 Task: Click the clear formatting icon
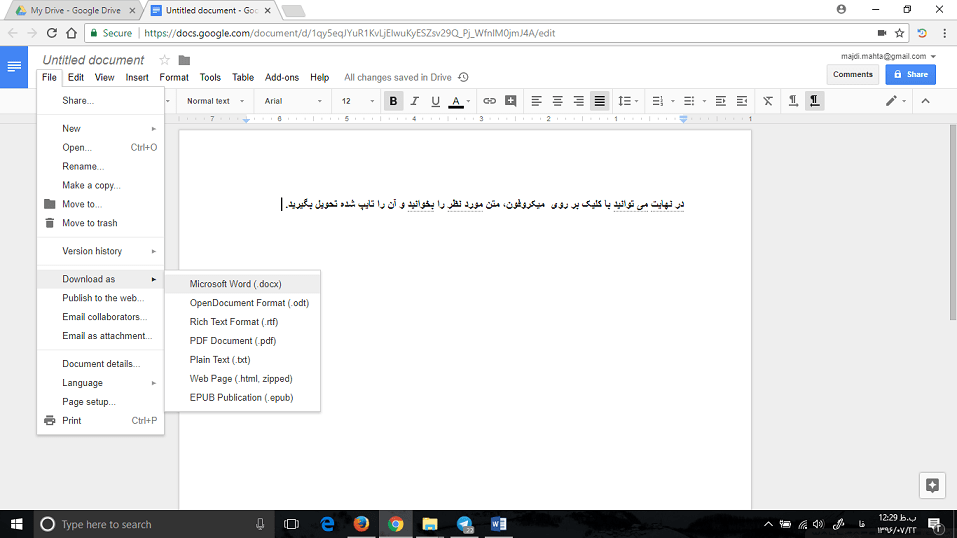click(x=767, y=101)
